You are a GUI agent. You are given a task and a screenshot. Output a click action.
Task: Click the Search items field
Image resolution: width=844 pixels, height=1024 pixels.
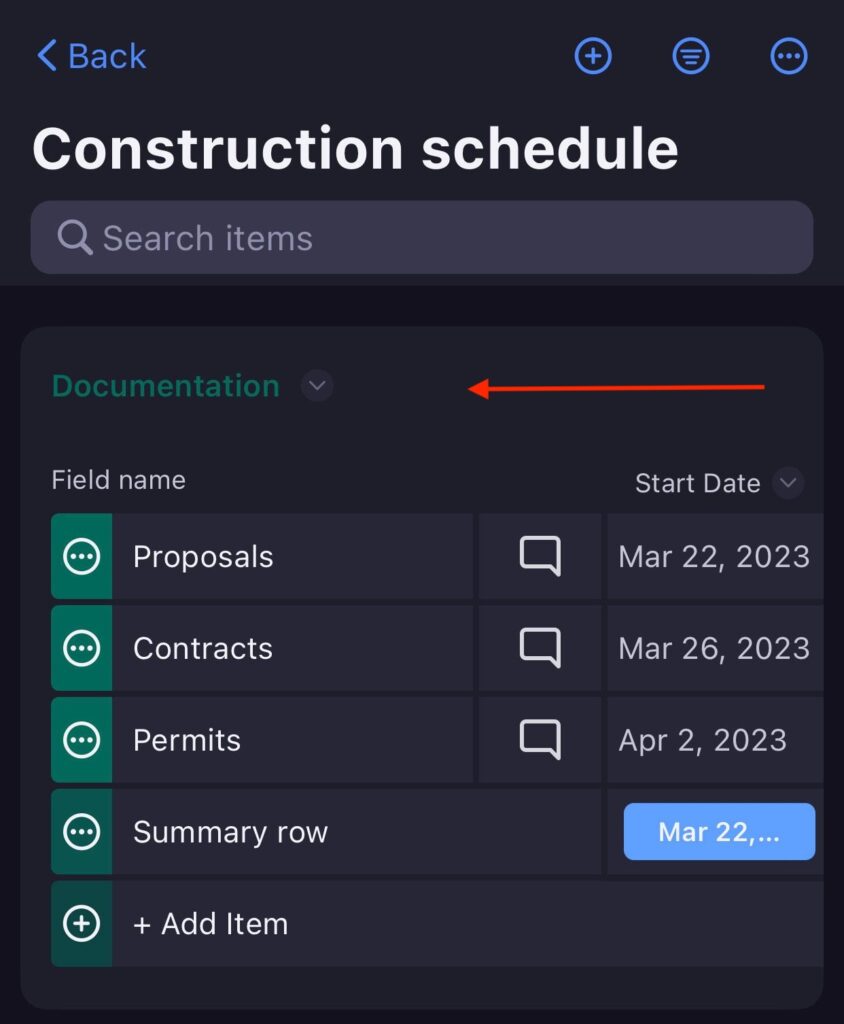click(x=422, y=238)
